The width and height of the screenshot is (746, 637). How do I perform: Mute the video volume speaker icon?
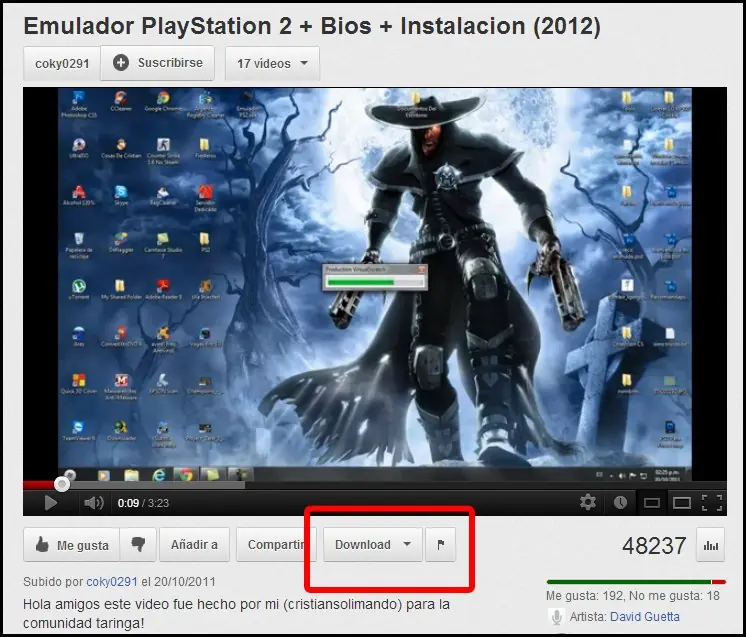tap(93, 502)
